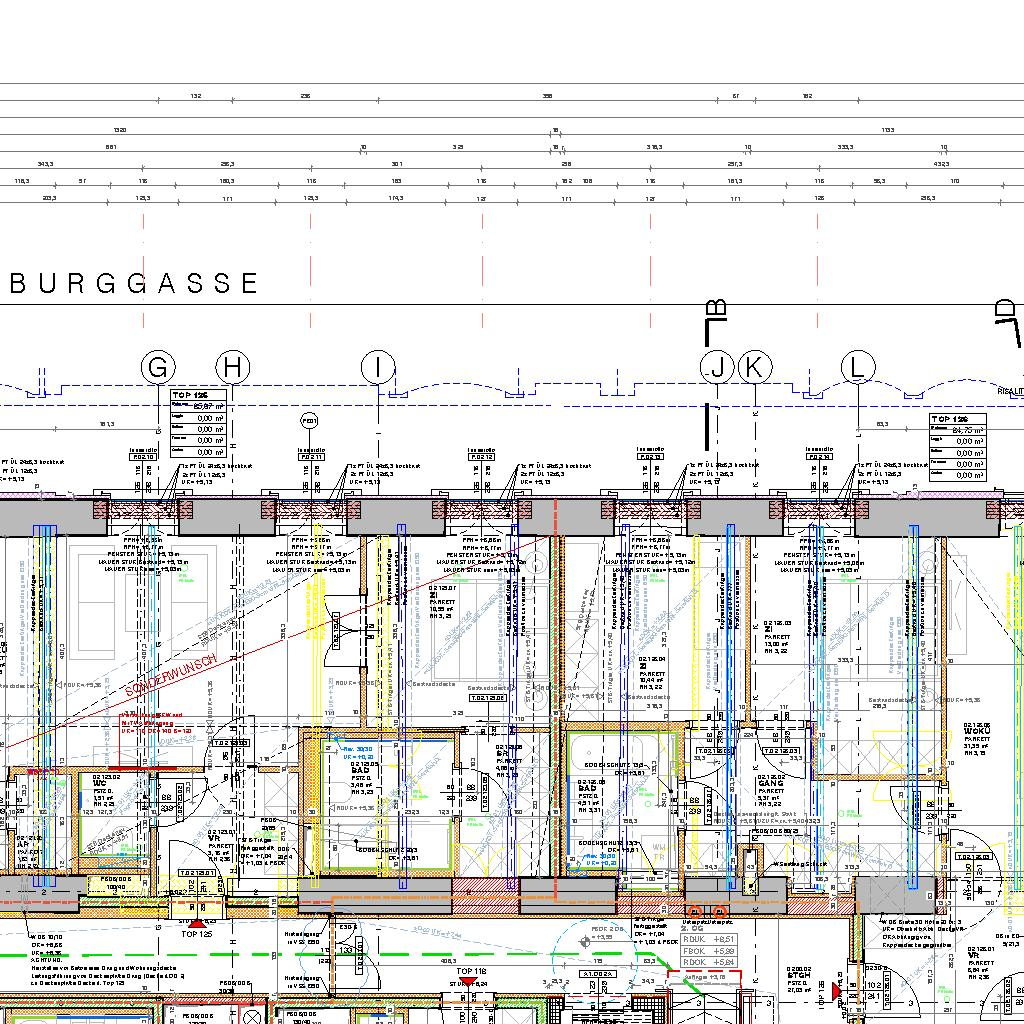Click the red TOP 118 entrance triangle

click(462, 982)
